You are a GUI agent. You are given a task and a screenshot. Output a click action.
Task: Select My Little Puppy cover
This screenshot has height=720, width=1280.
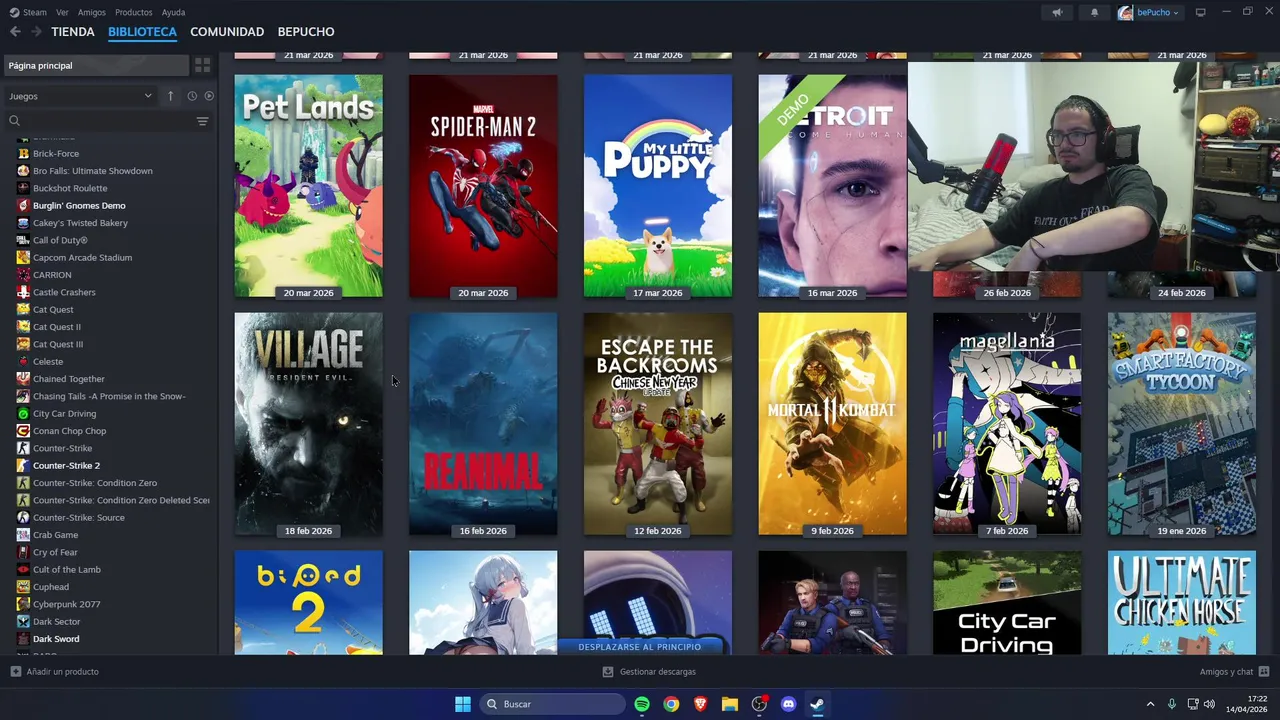point(658,186)
